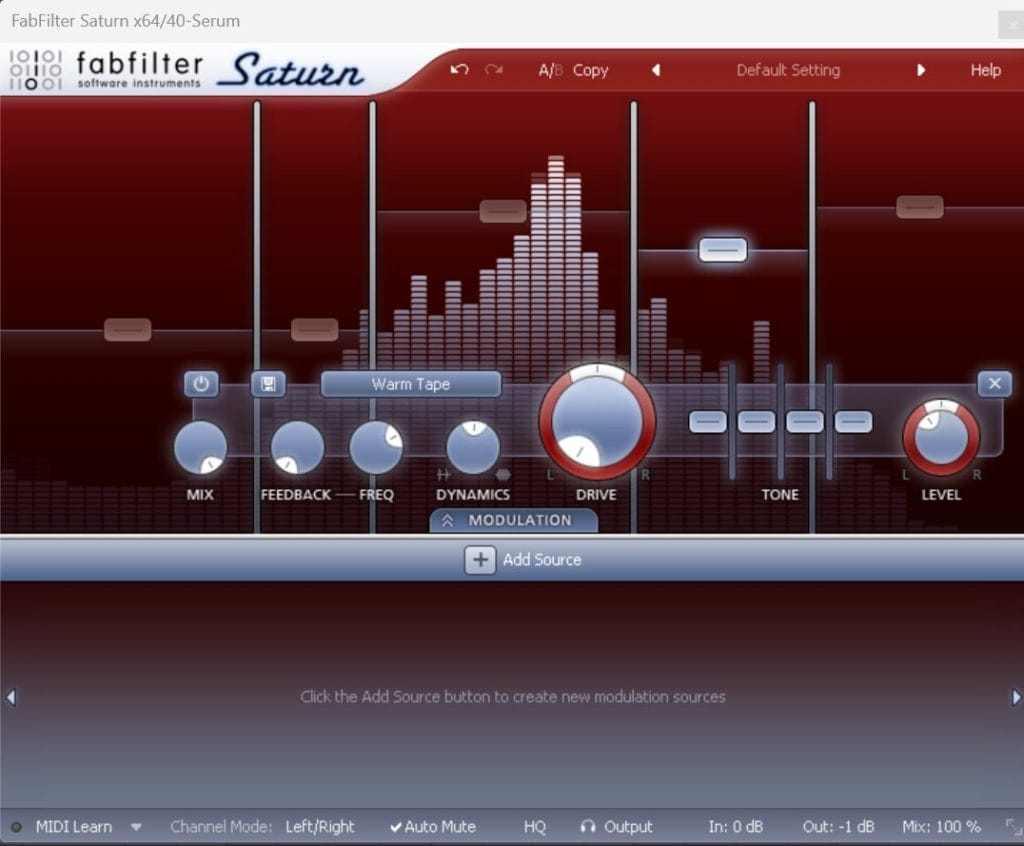
Task: Click the Redo arrow icon
Action: [493, 70]
